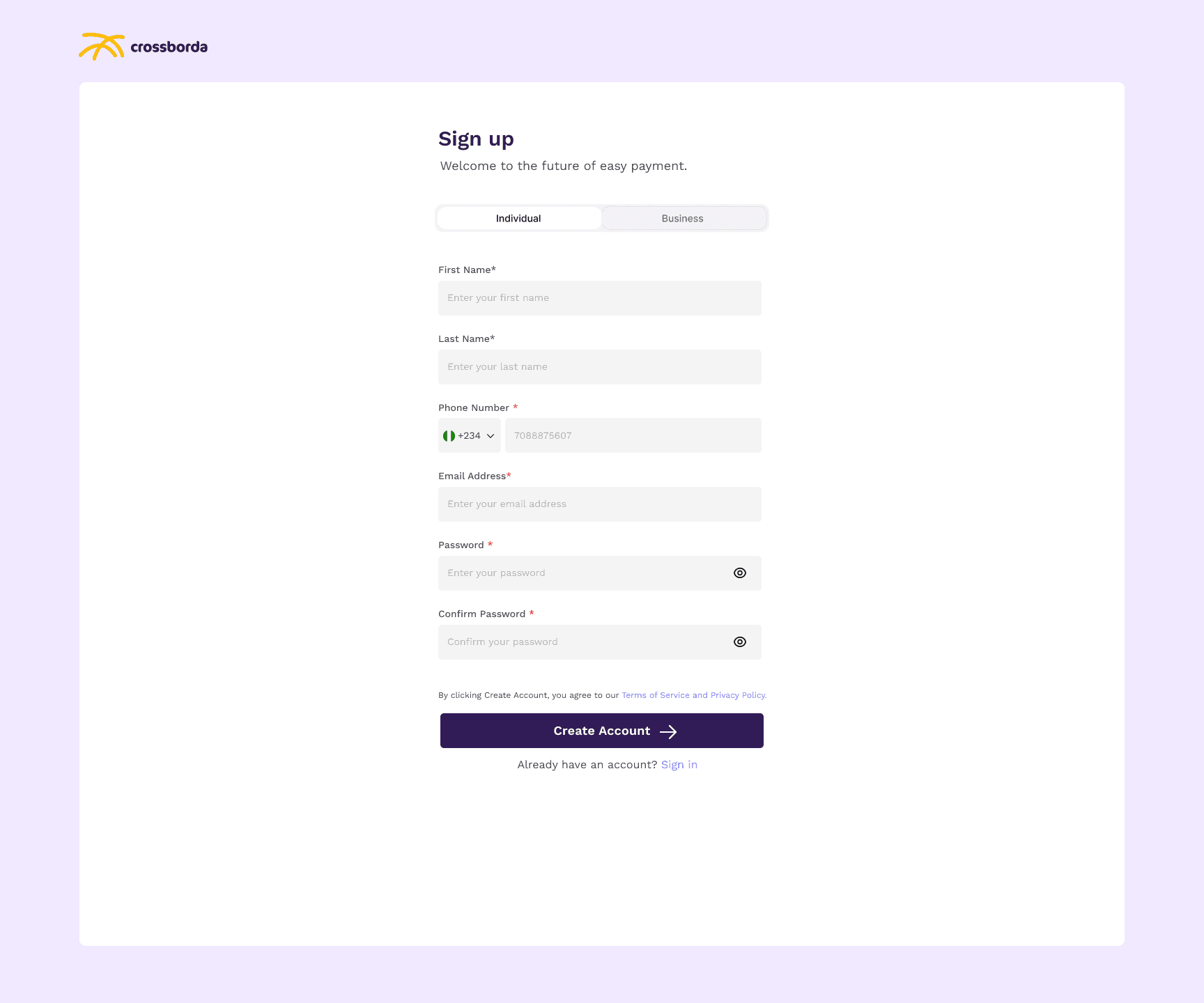Open the +234 country code dropdown

[x=470, y=435]
